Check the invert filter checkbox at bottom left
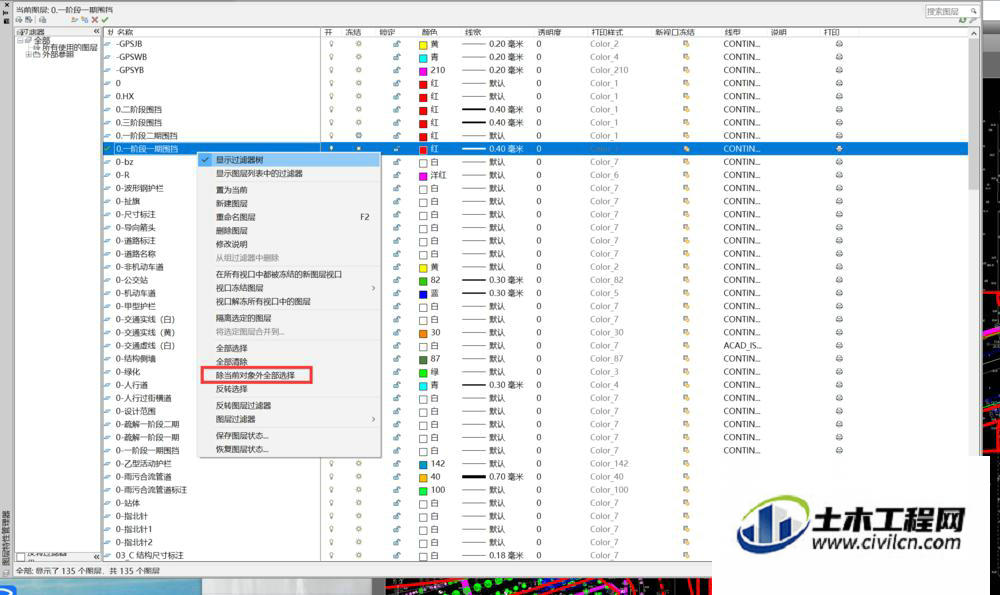This screenshot has height=595, width=1000. [x=20, y=557]
